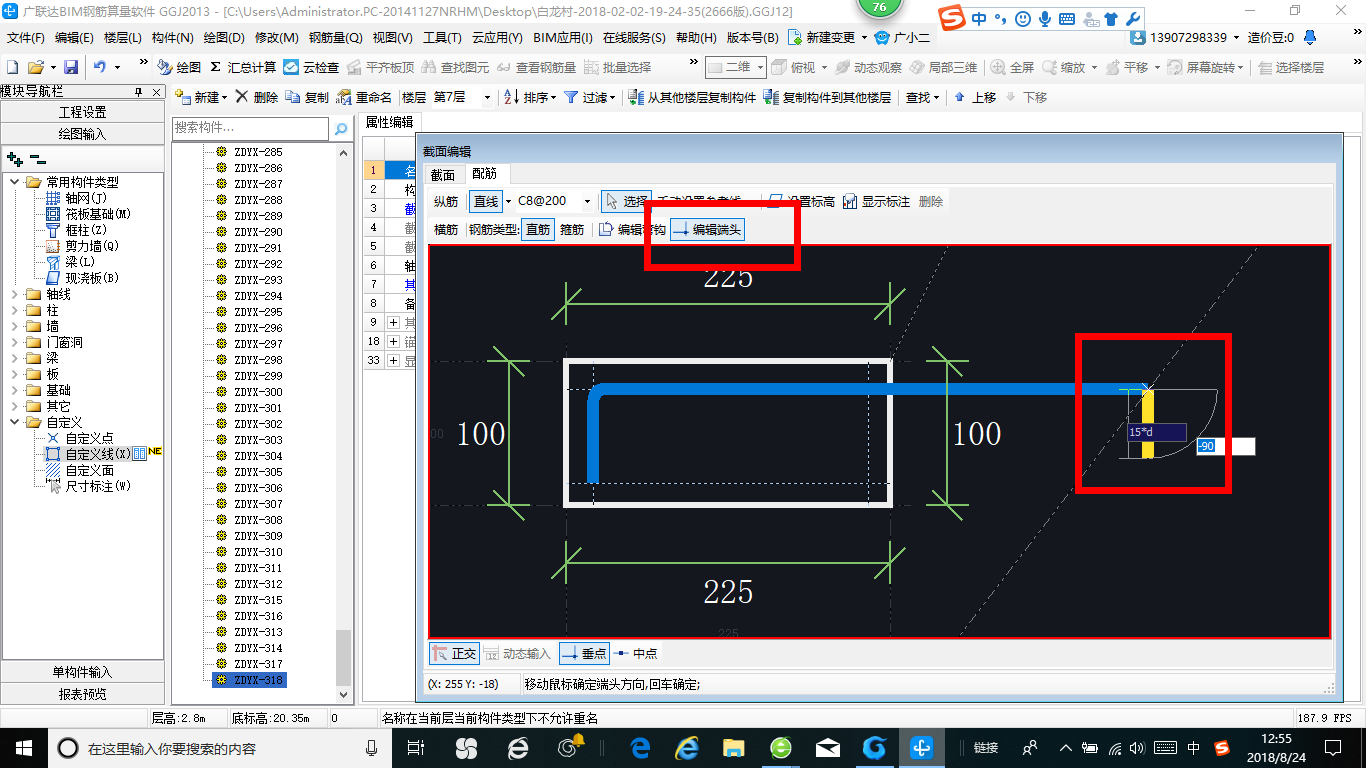Select 现浇板(B) in the tree
Image resolution: width=1366 pixels, height=768 pixels.
tap(82, 278)
